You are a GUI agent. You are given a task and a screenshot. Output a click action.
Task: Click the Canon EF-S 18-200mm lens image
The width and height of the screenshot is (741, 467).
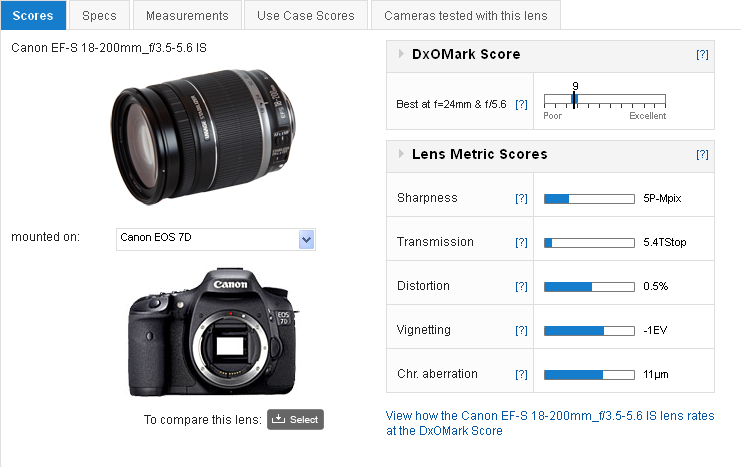tap(203, 137)
